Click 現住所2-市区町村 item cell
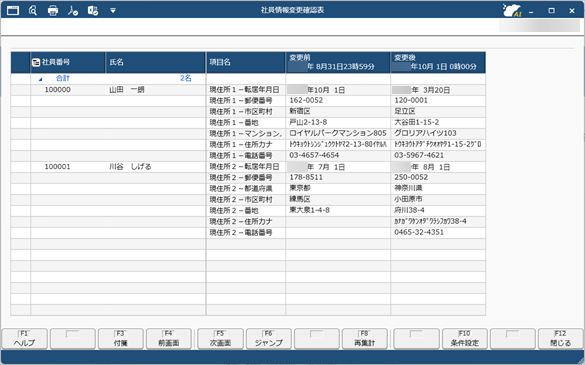This screenshot has height=365, width=585. 245,199
